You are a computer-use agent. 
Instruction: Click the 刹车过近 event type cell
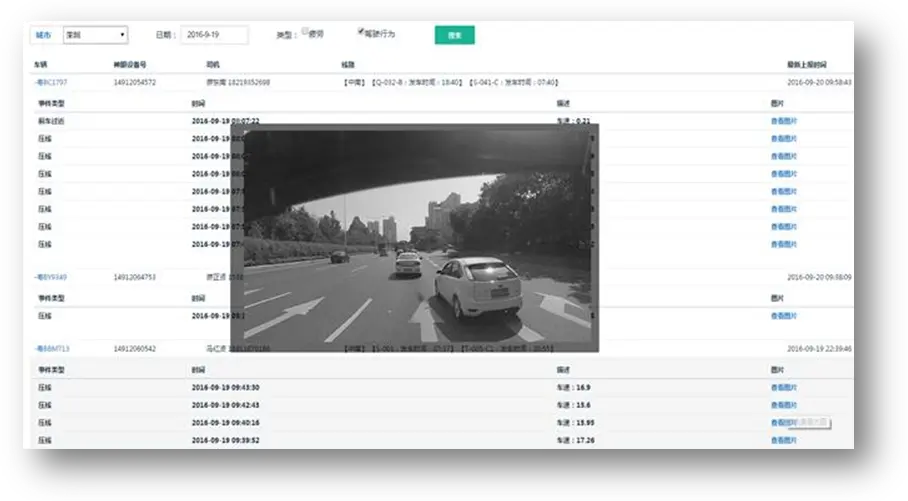51,121
